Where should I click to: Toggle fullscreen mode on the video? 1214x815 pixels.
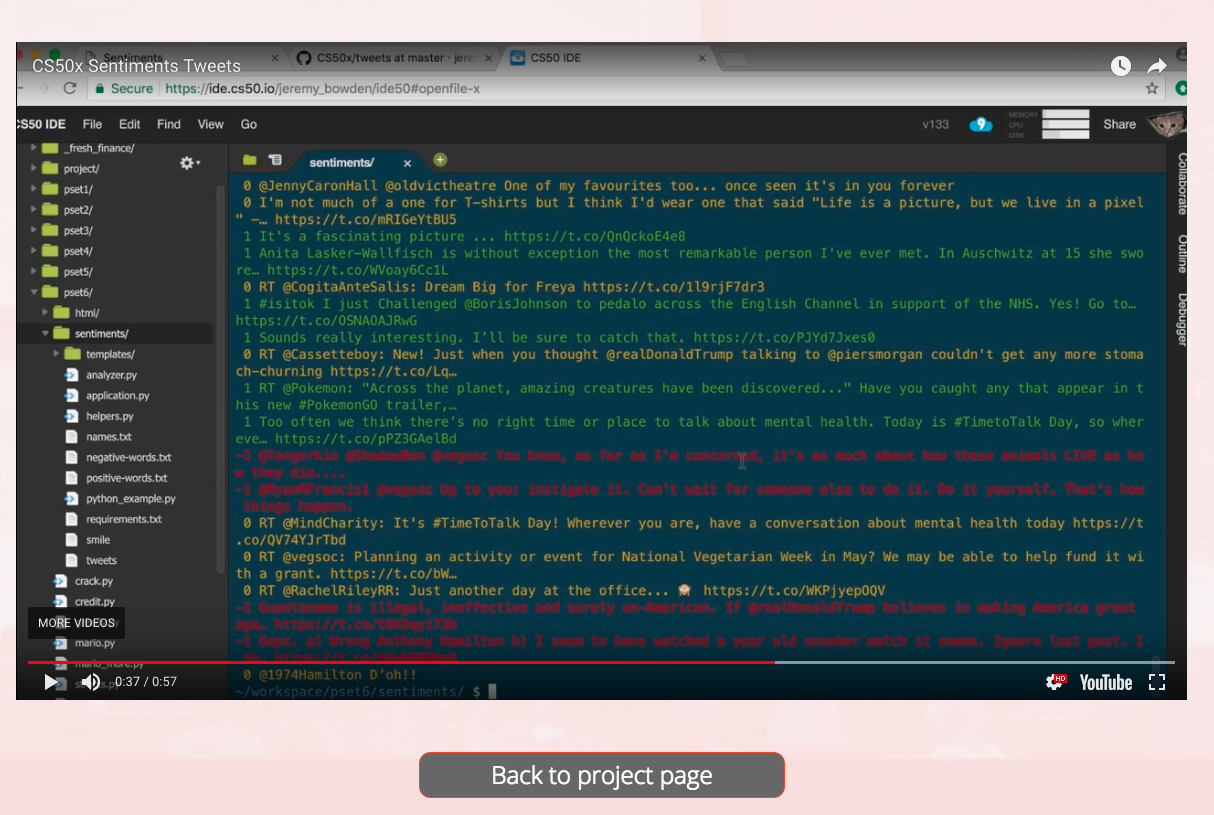[1157, 682]
